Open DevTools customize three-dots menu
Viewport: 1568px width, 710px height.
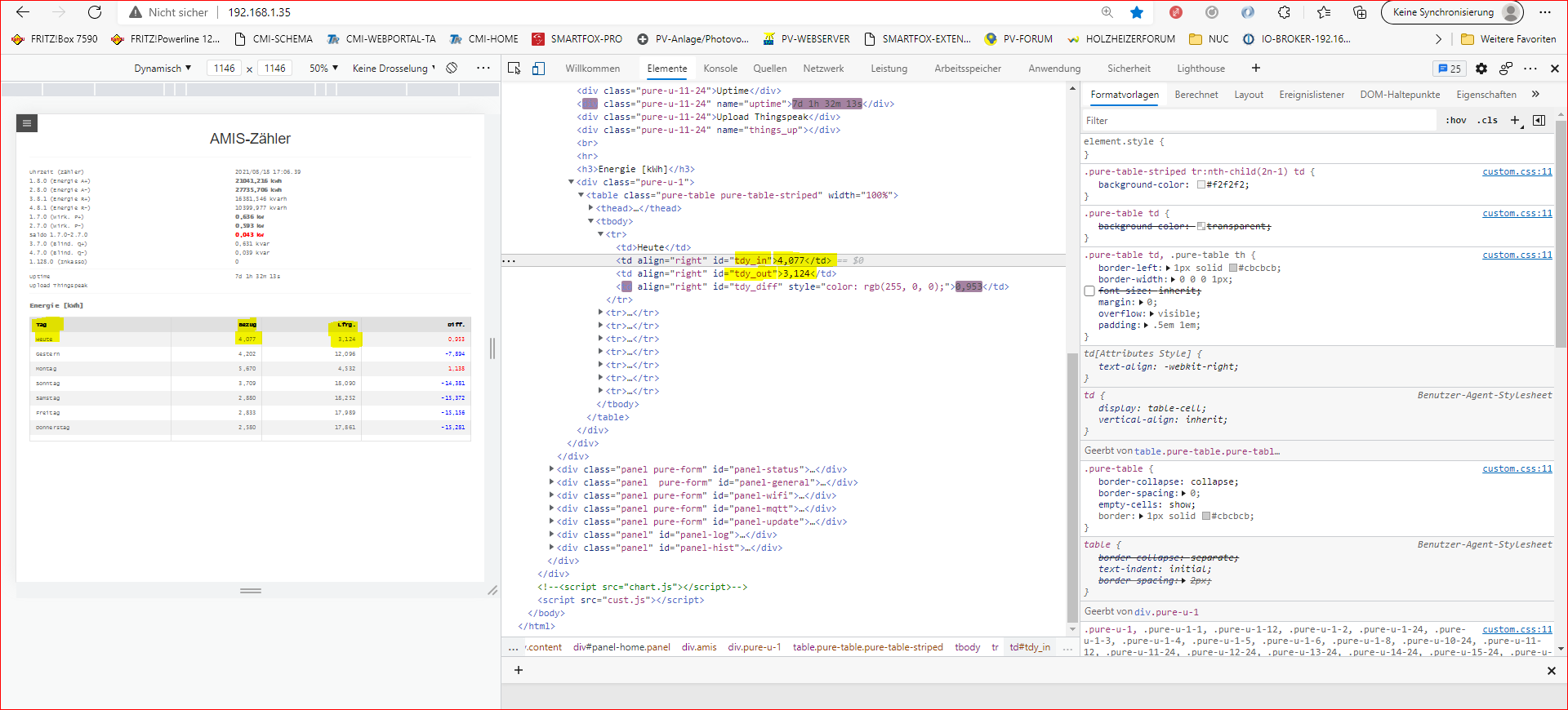coord(1530,69)
